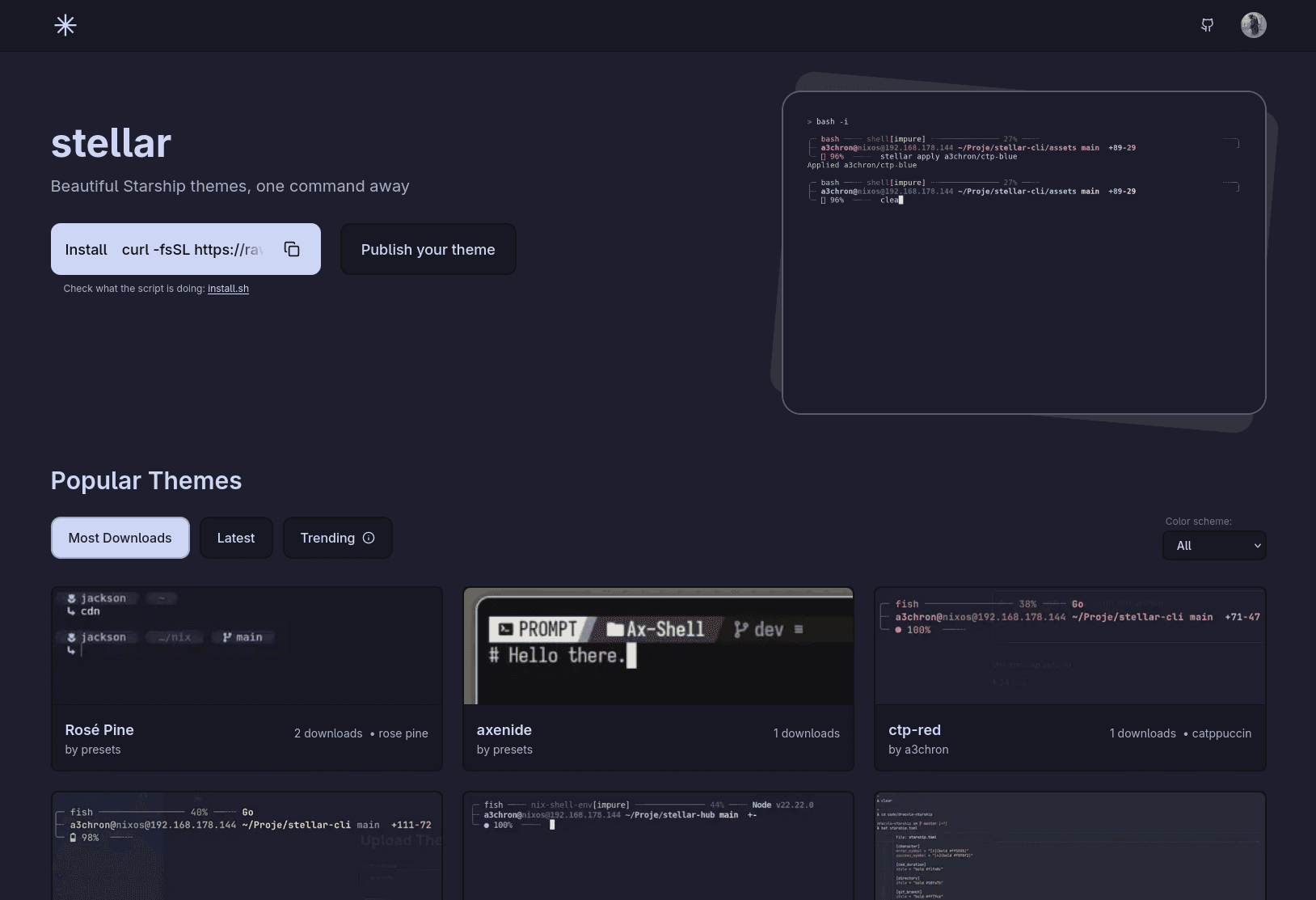Open the install.sh script link
Screen dimensions: 1316x900
(x=228, y=288)
